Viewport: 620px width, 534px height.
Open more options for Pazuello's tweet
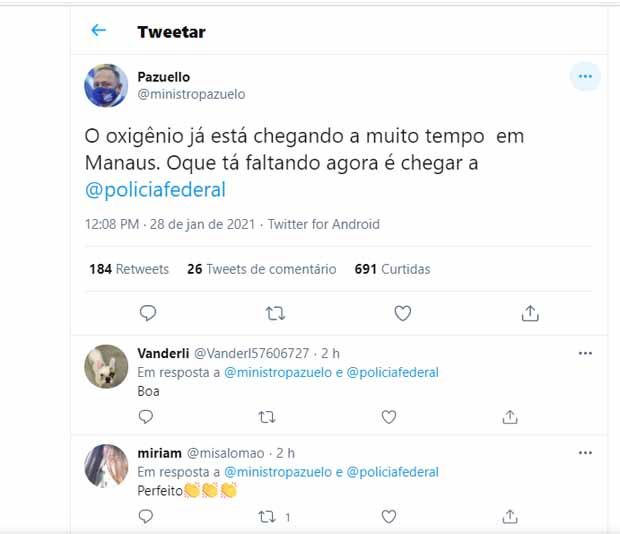point(585,76)
